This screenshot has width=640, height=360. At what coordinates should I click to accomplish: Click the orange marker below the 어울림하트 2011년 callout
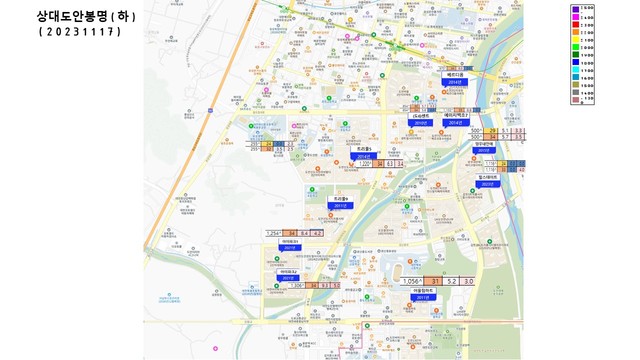click(409, 305)
